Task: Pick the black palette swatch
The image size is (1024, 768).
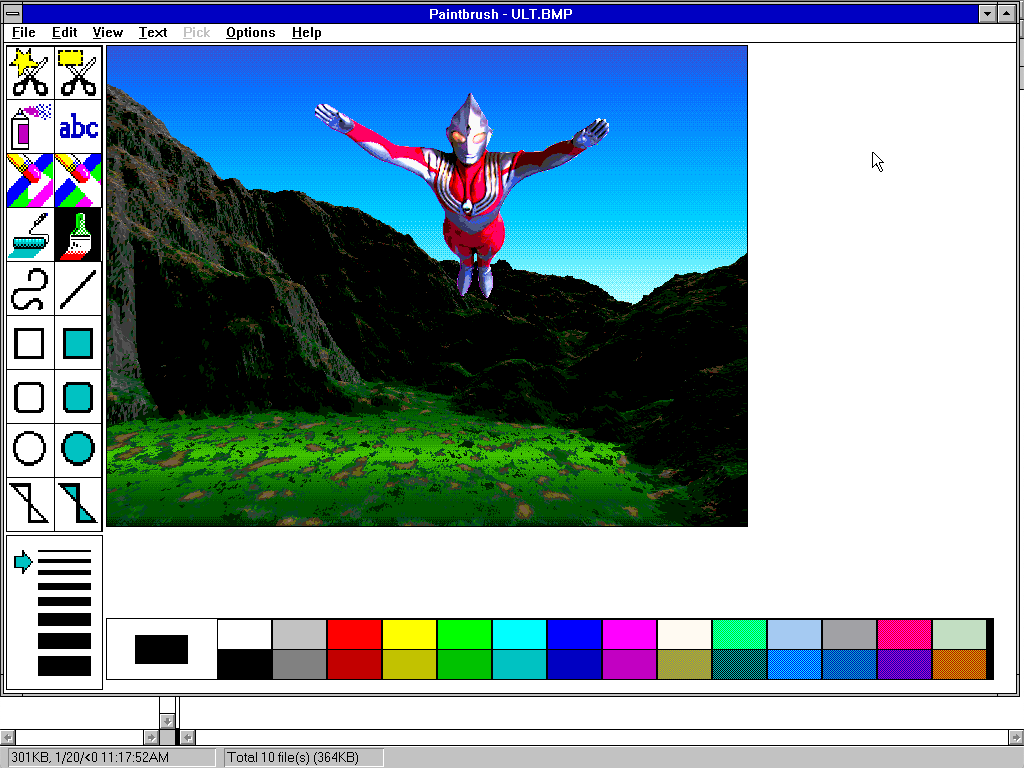Action: point(244,664)
